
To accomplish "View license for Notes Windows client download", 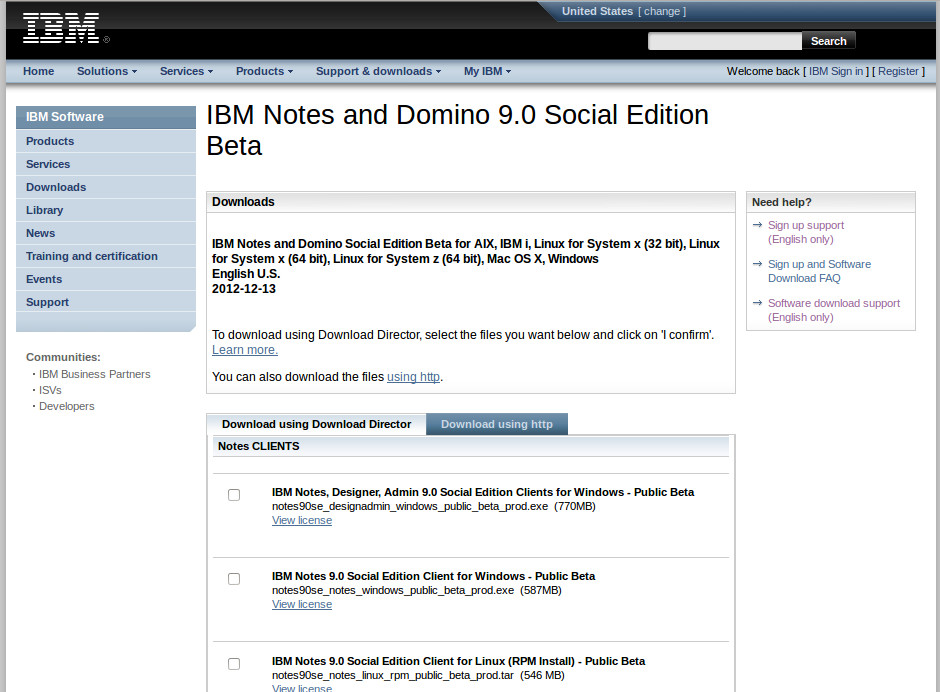I will click(x=302, y=604).
